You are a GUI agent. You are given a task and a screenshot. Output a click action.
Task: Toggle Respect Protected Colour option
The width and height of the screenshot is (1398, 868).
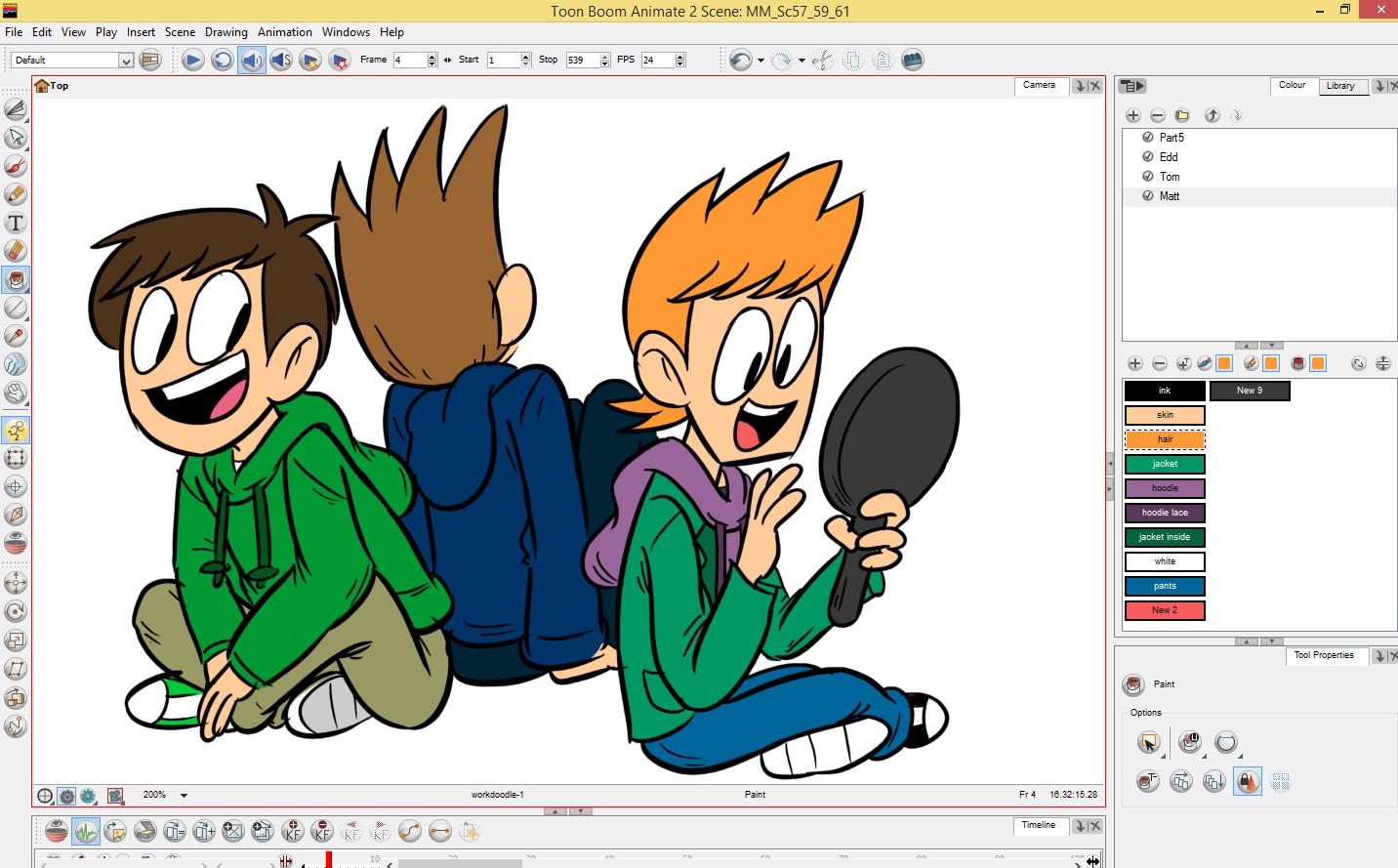click(1248, 781)
